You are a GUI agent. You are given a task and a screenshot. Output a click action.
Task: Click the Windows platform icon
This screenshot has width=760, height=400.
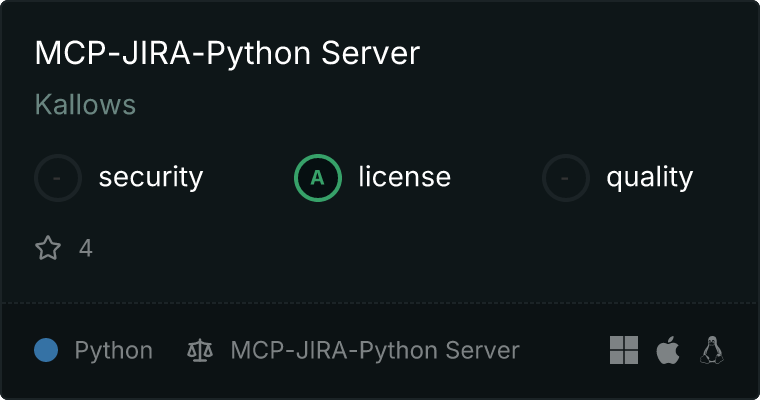pos(624,350)
